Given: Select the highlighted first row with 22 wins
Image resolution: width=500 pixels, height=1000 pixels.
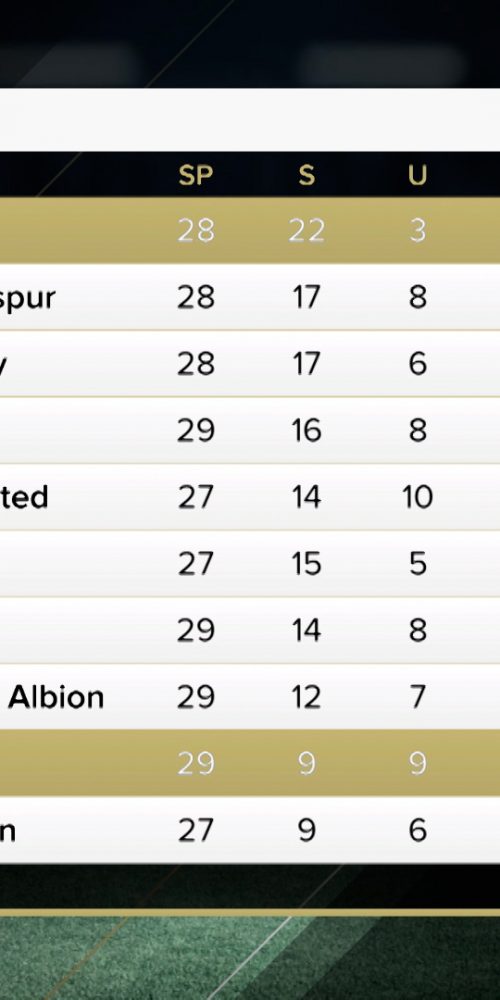Looking at the screenshot, I should coord(250,230).
